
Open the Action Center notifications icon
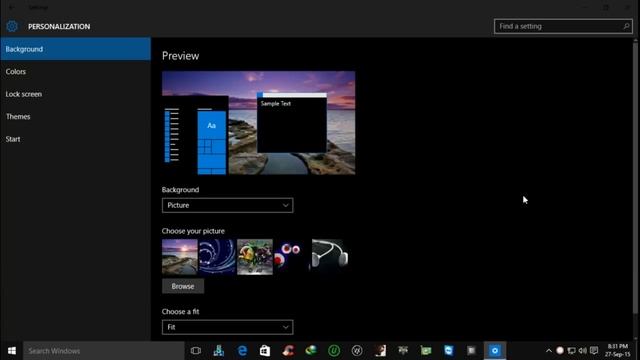click(x=594, y=351)
